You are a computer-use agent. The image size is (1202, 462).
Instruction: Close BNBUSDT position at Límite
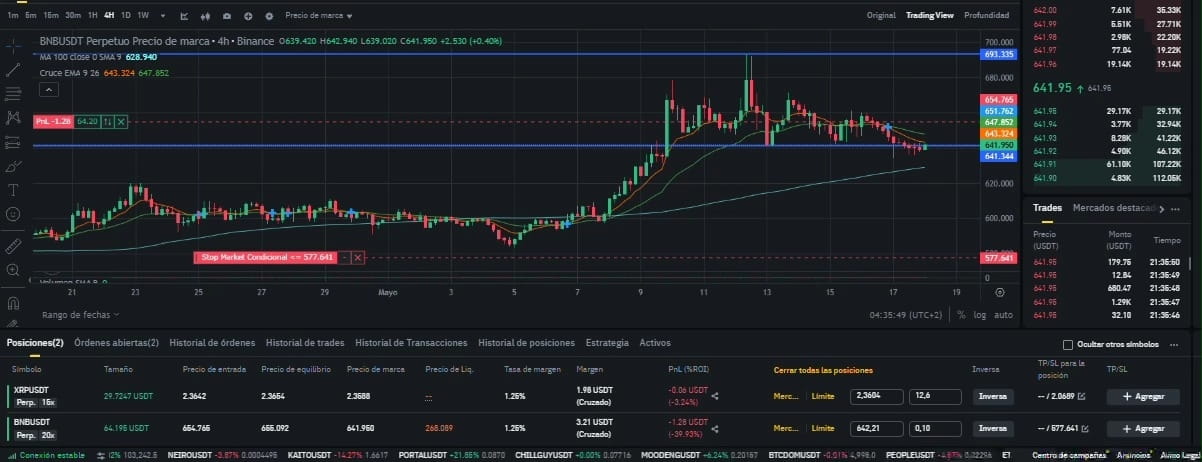tap(822, 428)
